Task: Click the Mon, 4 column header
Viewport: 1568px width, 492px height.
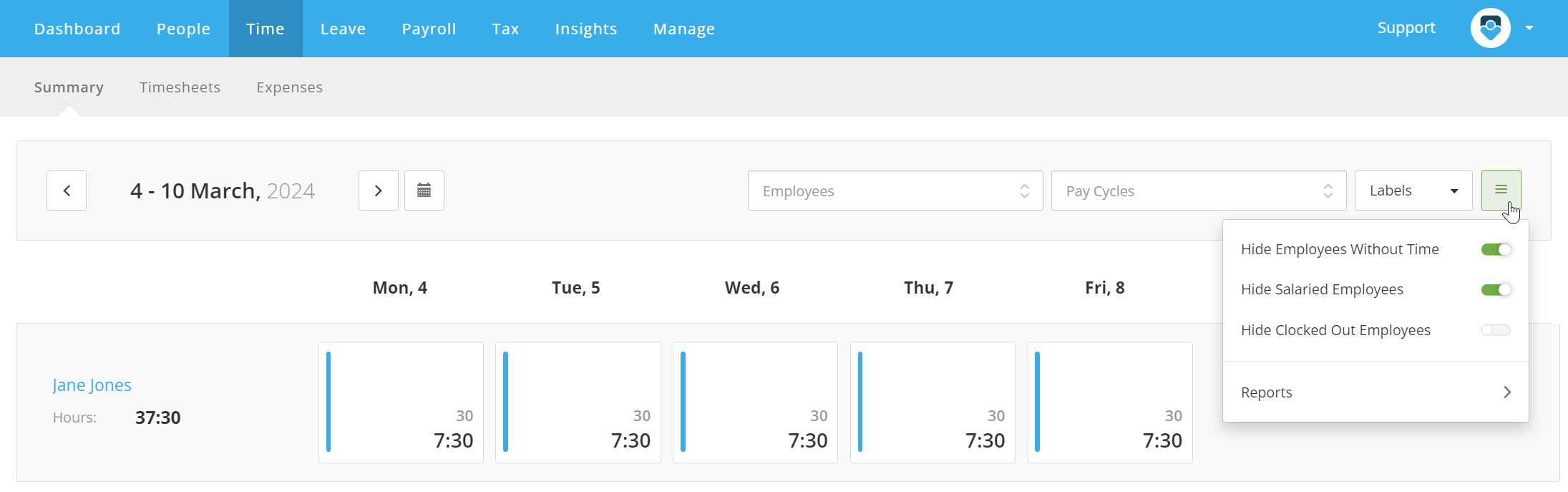Action: click(400, 288)
